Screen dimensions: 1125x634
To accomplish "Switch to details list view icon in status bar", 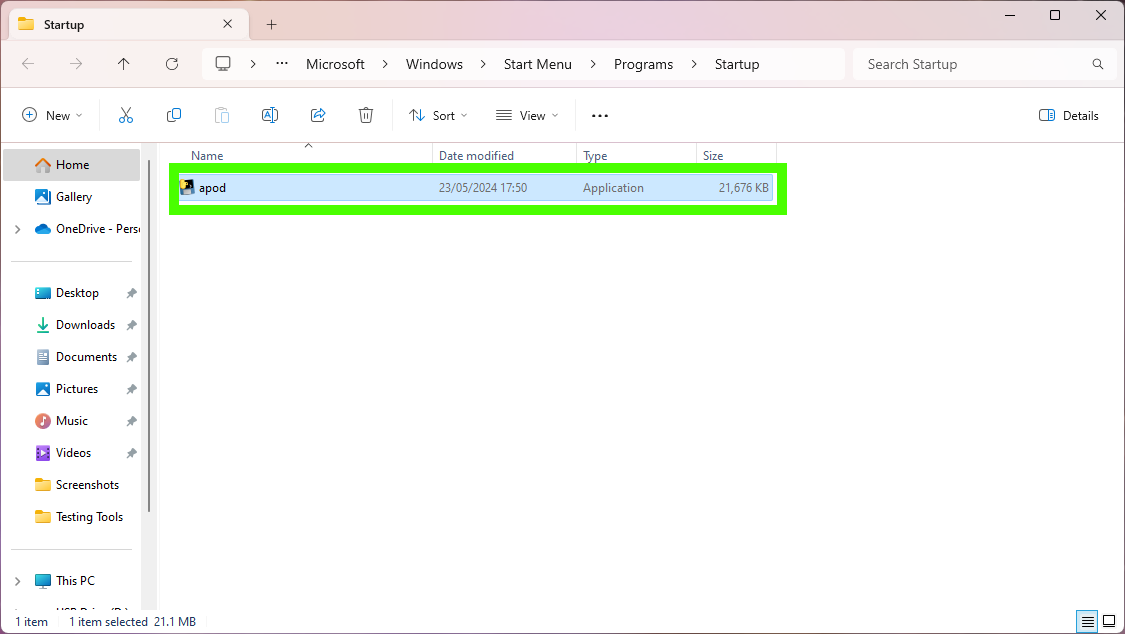I will (1088, 621).
